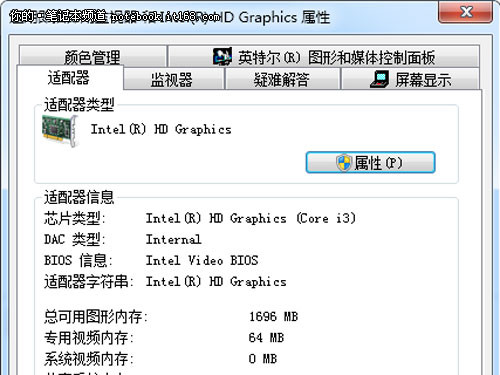
Task: Click the 芯片类型 label
Action: (x=75, y=219)
